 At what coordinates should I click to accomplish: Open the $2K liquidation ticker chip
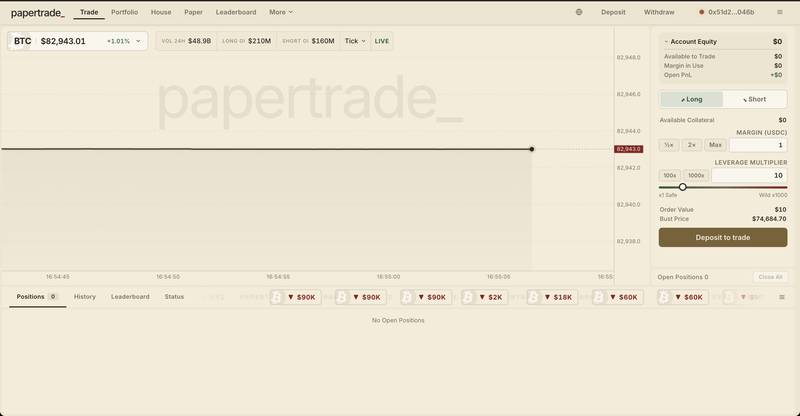(x=484, y=297)
